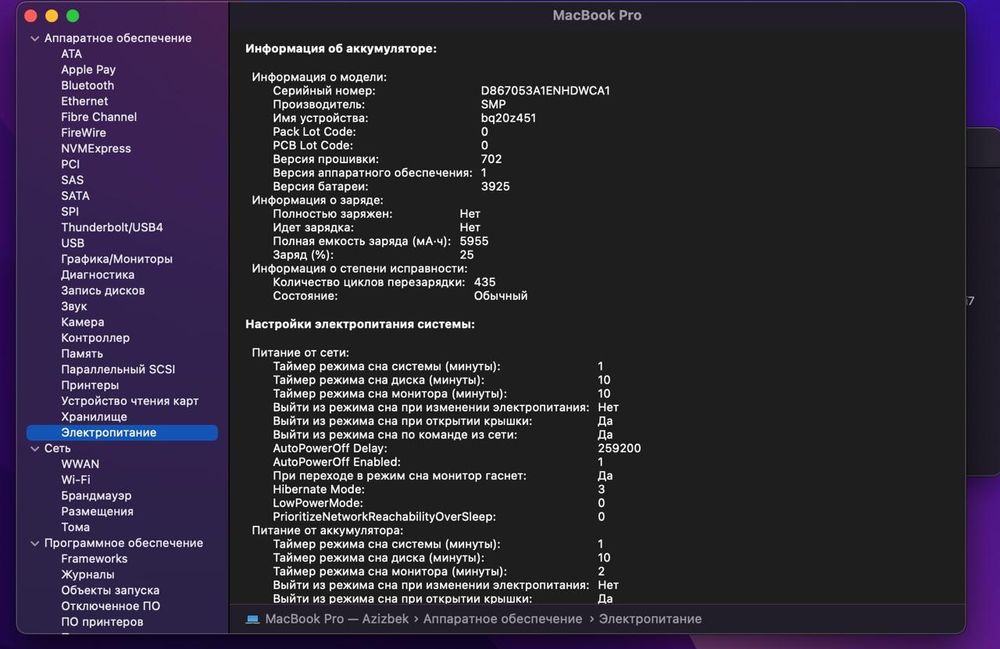Select Устройство чтения карт

click(x=129, y=401)
